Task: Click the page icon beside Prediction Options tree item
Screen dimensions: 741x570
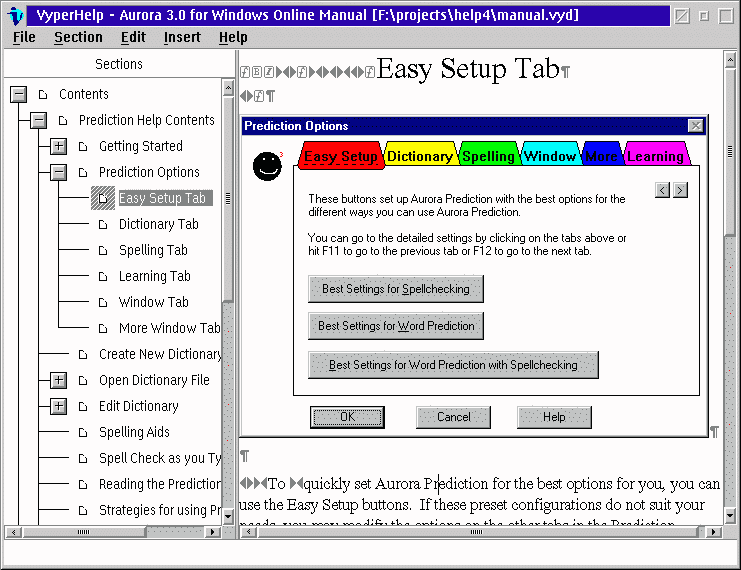Action: pos(83,173)
